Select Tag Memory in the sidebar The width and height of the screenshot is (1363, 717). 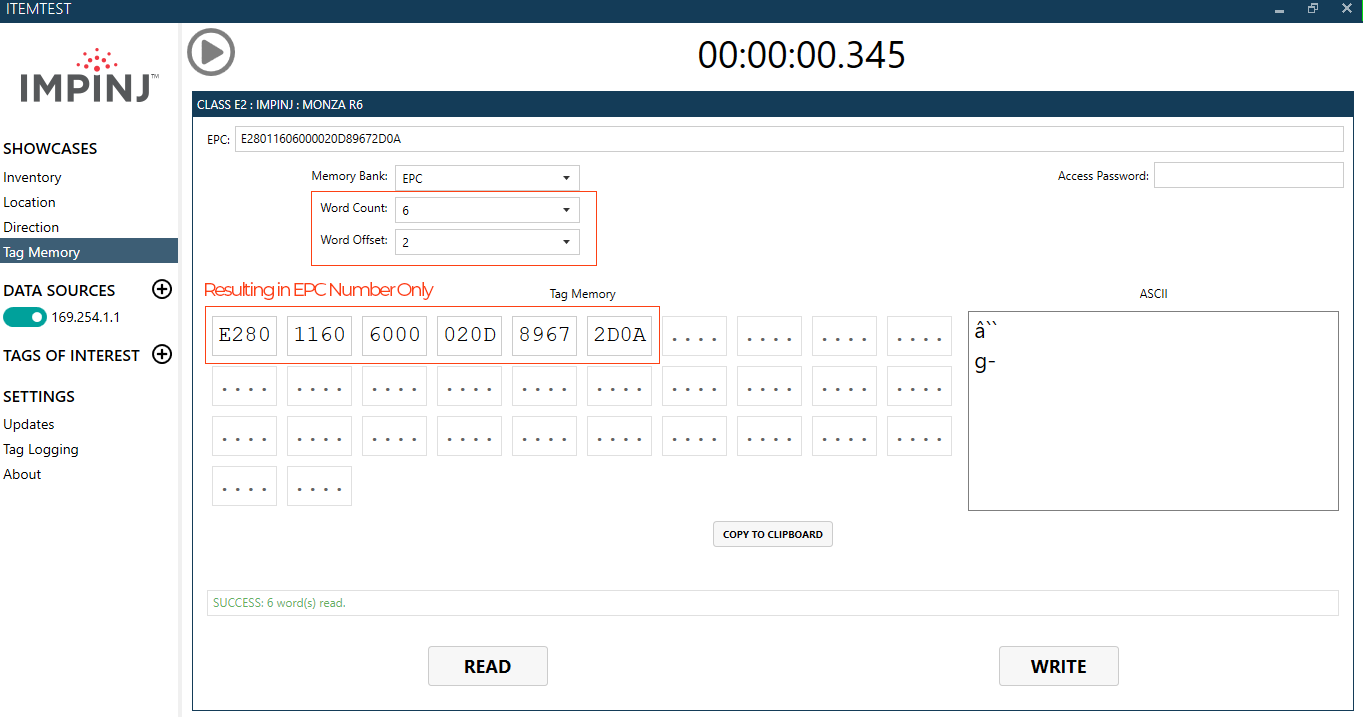[x=89, y=252]
